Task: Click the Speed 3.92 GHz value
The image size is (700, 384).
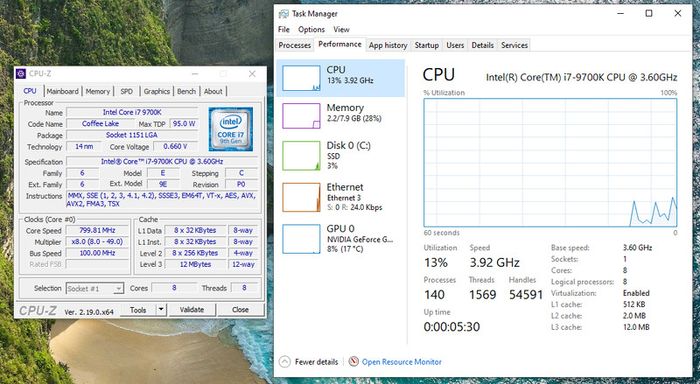Action: pos(494,263)
